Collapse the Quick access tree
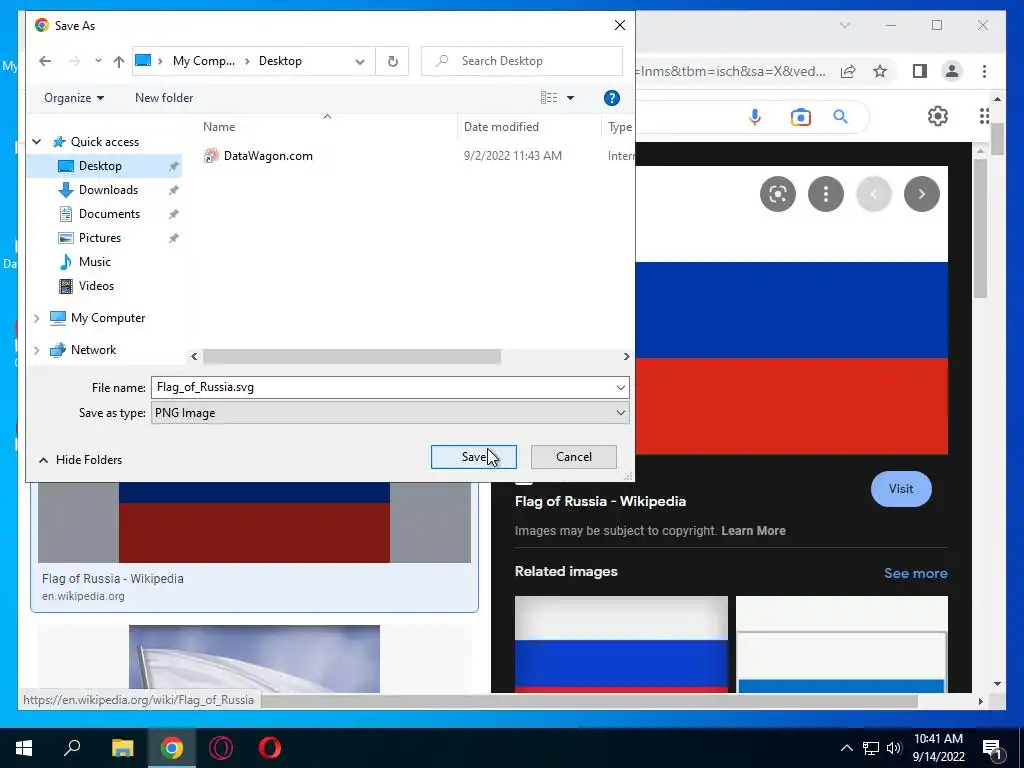Screen dimensions: 1024x768 point(37,142)
